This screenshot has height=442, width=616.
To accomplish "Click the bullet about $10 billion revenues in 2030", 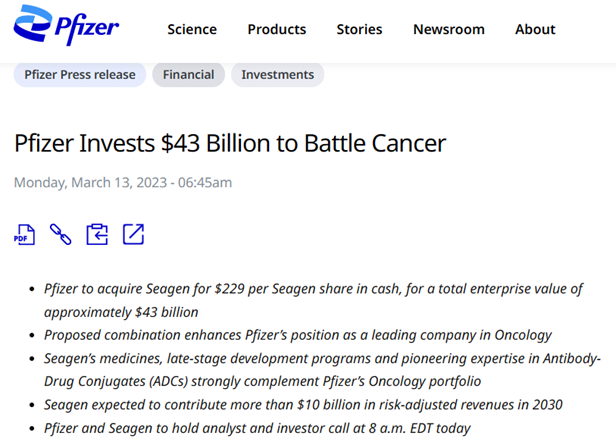I will [303, 405].
